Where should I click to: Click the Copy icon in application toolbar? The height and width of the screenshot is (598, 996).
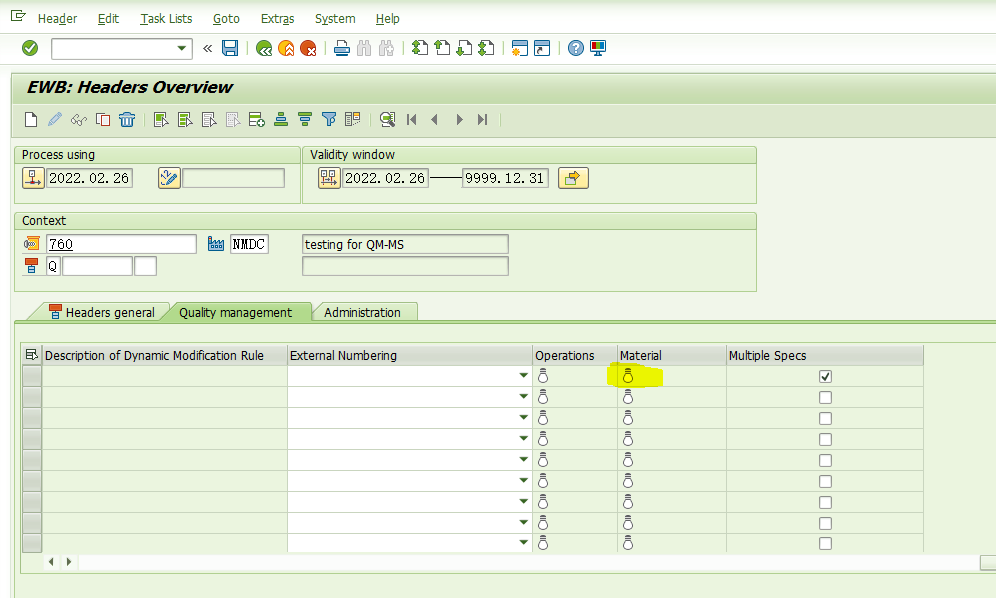pyautogui.click(x=103, y=119)
